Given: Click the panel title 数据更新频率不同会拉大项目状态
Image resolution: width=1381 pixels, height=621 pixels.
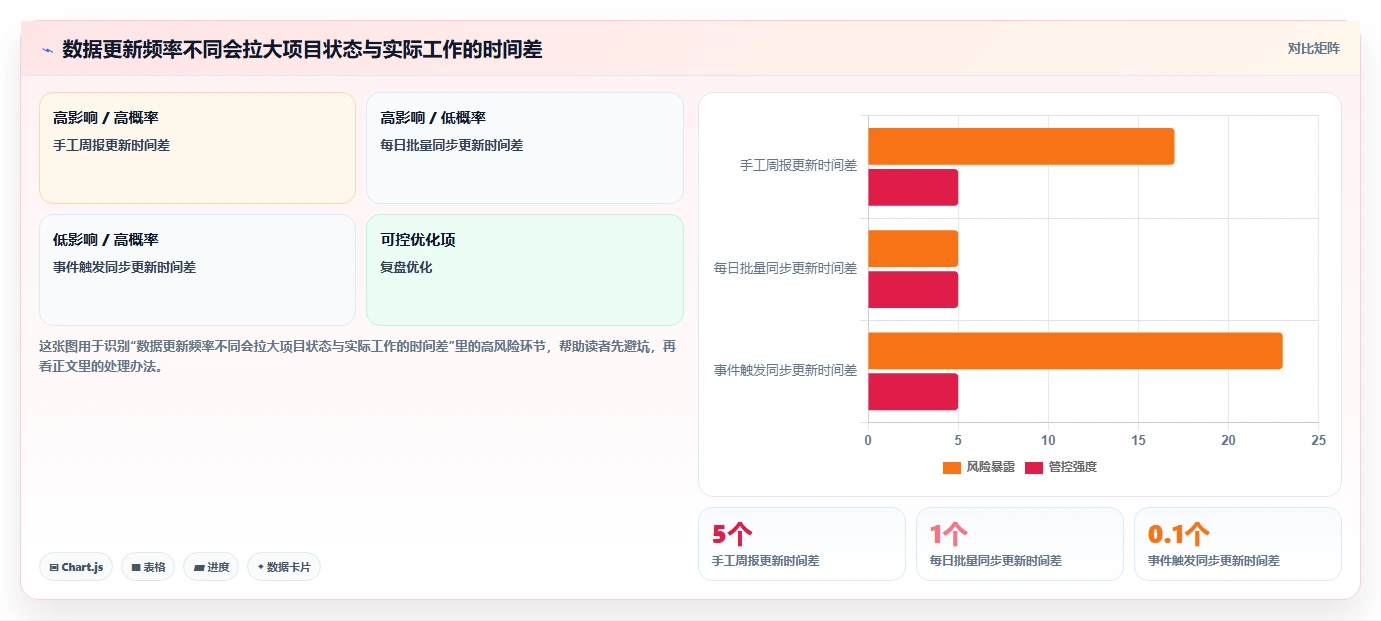Looking at the screenshot, I should coord(302,49).
